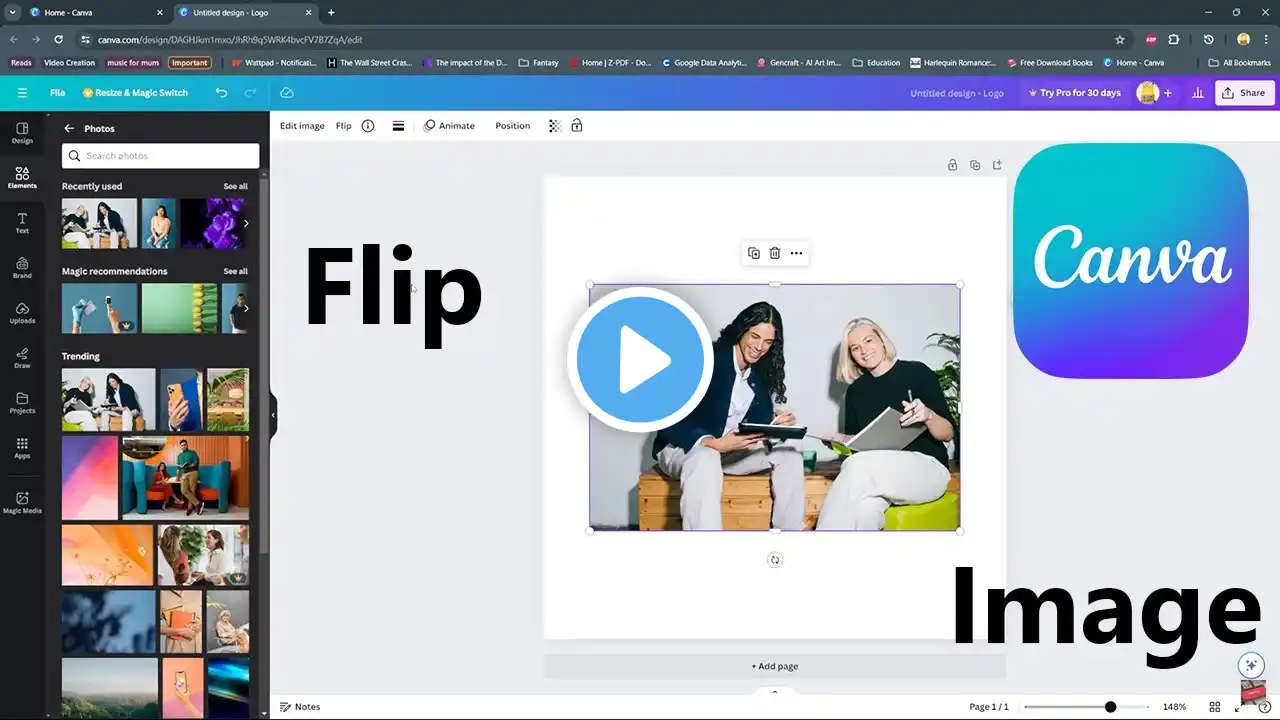Open the Fantasy bookmarks folder
Image resolution: width=1280 pixels, height=720 pixels.
click(538, 62)
